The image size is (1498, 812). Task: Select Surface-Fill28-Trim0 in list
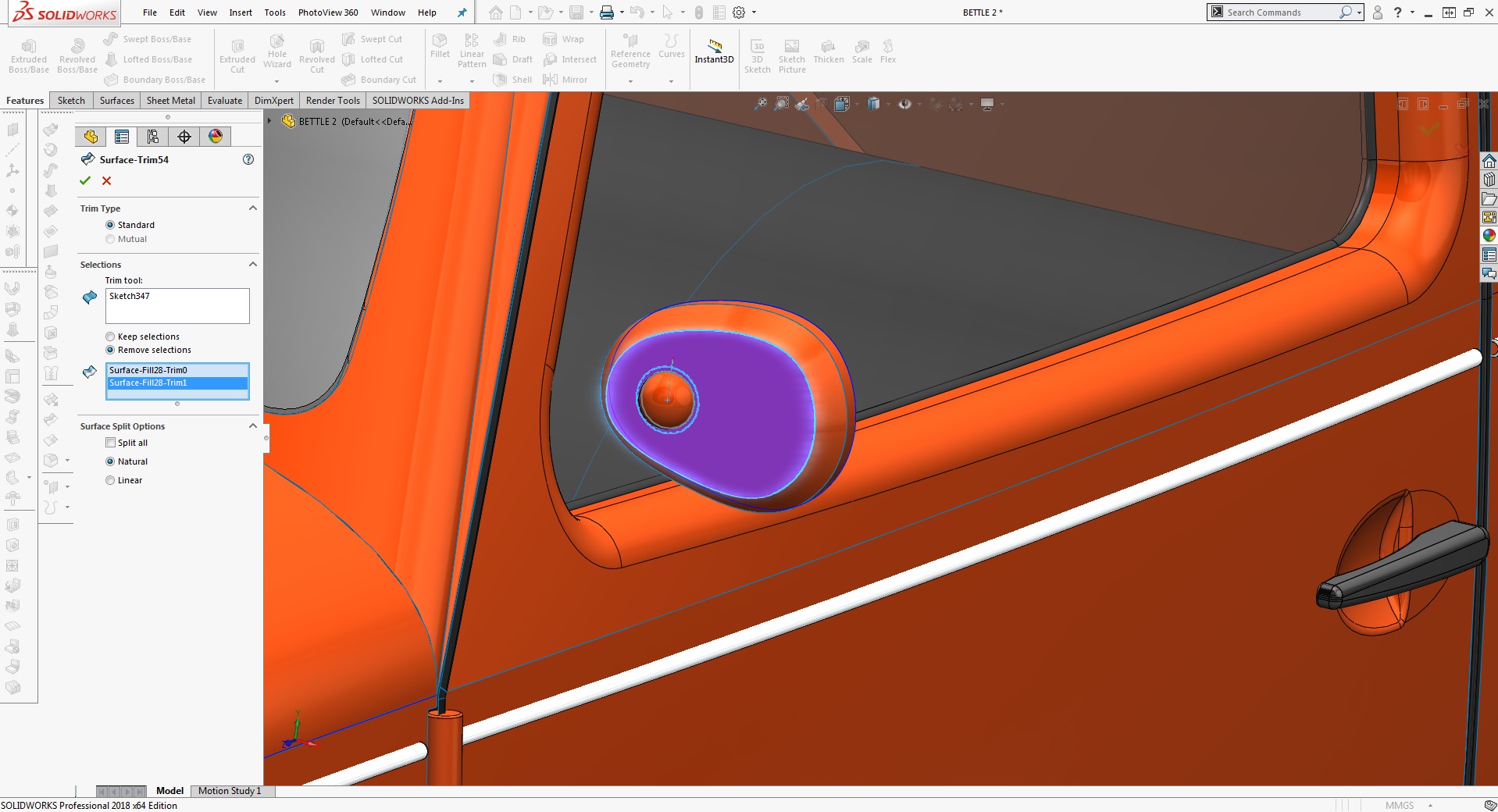(x=177, y=370)
